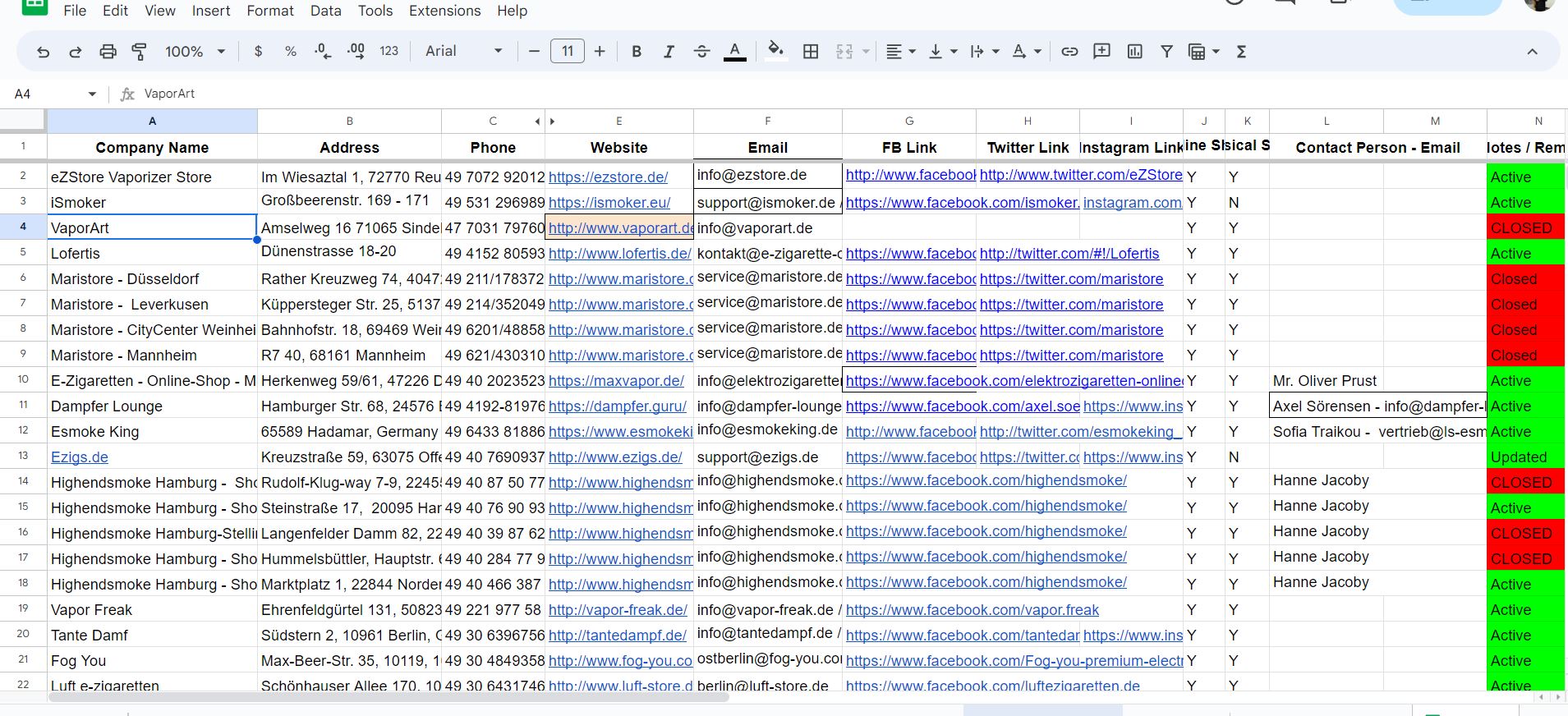Open the https://ezstore.de/ link

pos(608,177)
